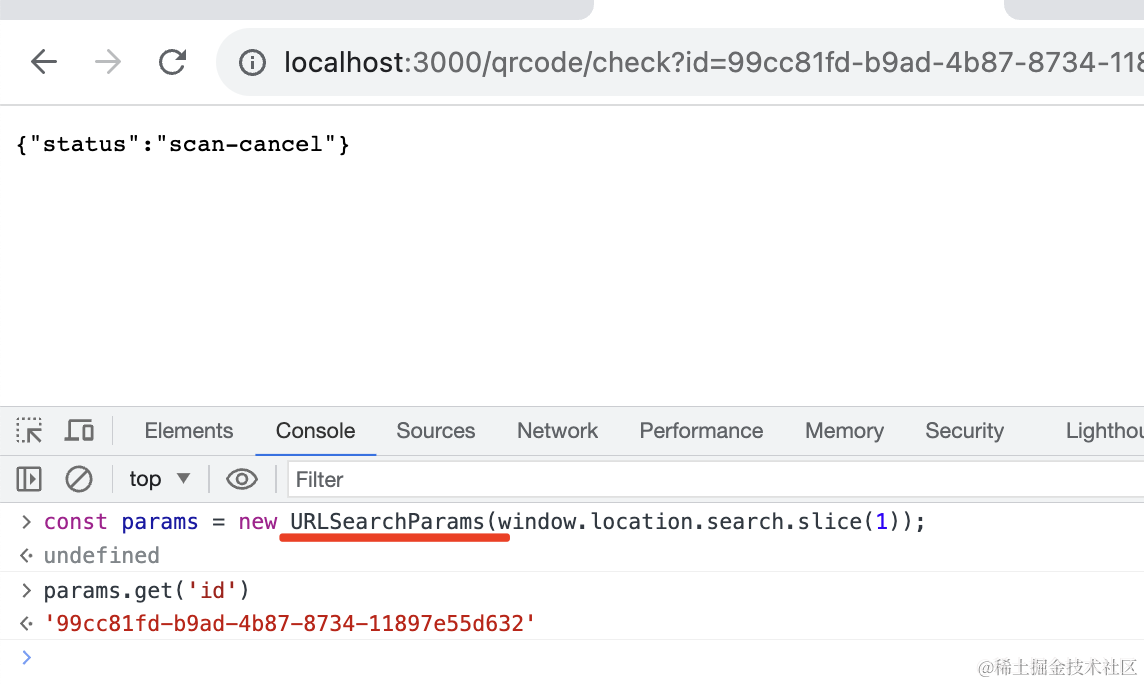The image size is (1144, 684).
Task: Click the browser back arrow
Action: (44, 62)
